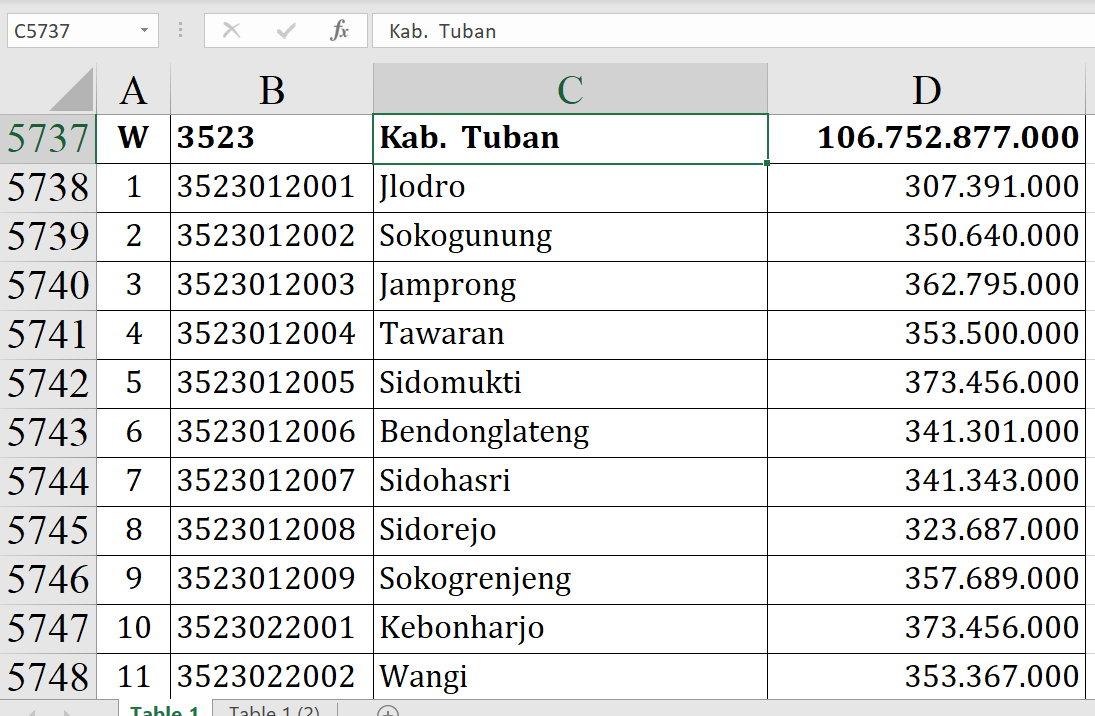Click the Select All corner triangle
Viewport: 1095px width, 716px height.
(71, 90)
